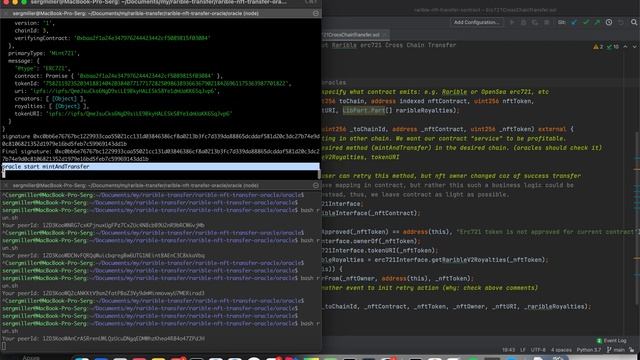The height and width of the screenshot is (360, 640).
Task: Click the 'royalties: [ [Object] ]' line
Action: (x=52, y=106)
